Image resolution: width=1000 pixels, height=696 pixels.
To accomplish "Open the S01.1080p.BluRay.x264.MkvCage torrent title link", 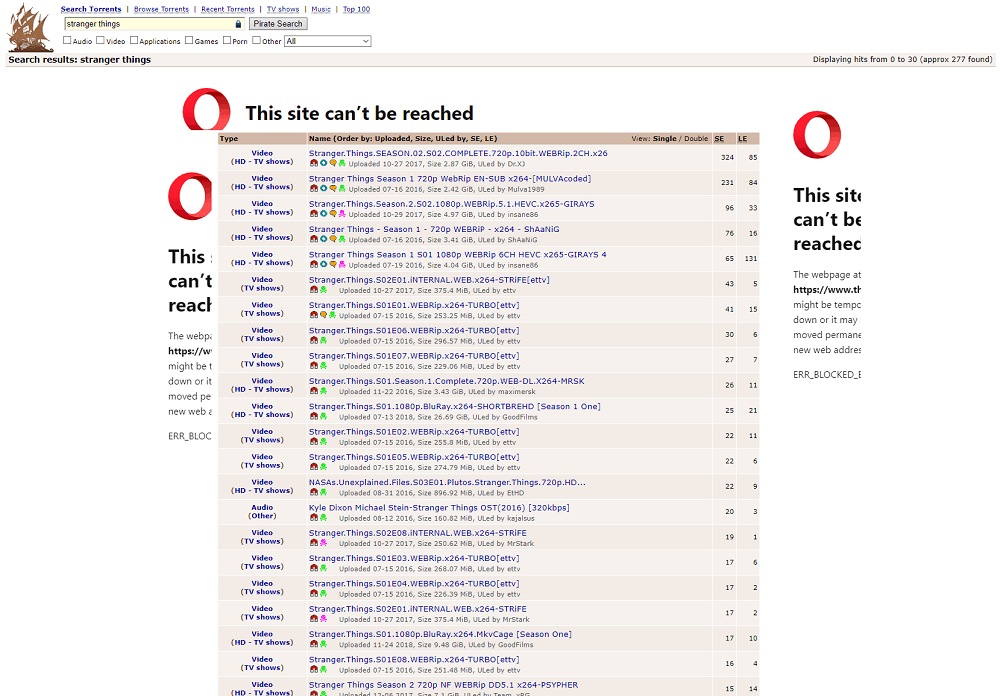I will coord(440,634).
